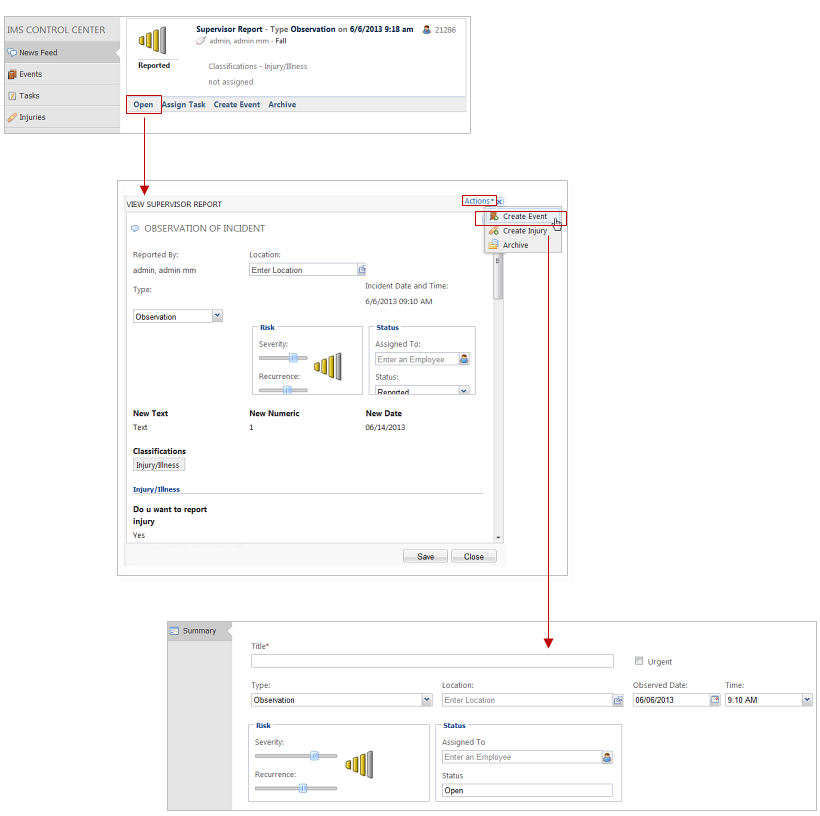Expand the Type dropdown in Summary form
820x816 pixels.
427,700
